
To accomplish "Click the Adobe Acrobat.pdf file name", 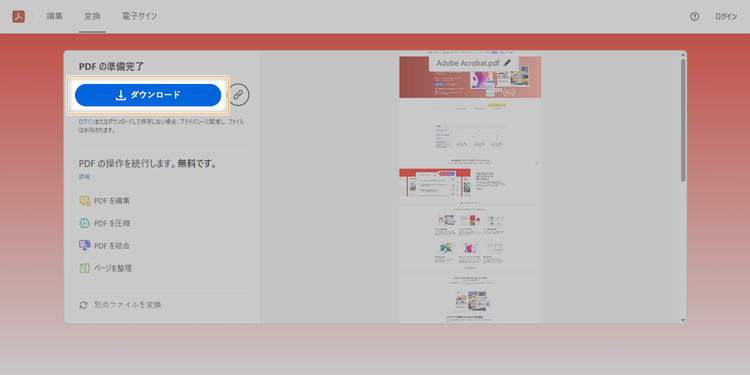I will pos(467,63).
